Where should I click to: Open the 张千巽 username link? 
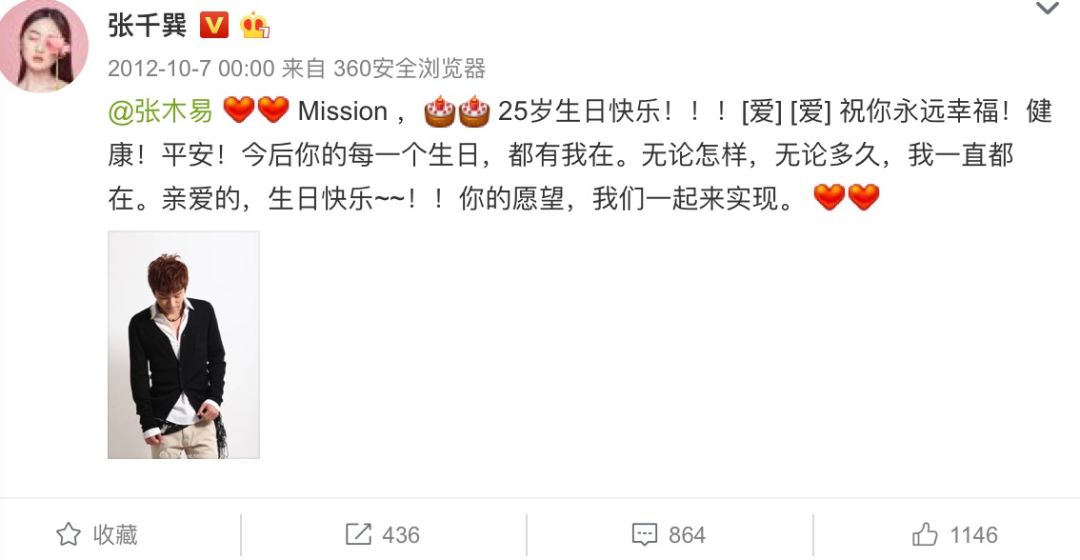pyautogui.click(x=147, y=26)
